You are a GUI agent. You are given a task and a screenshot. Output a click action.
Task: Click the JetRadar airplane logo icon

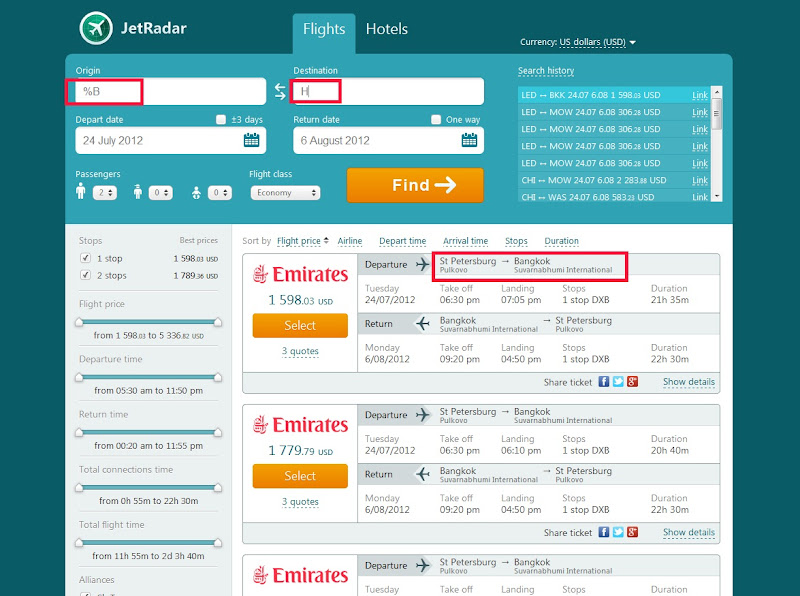click(x=96, y=29)
